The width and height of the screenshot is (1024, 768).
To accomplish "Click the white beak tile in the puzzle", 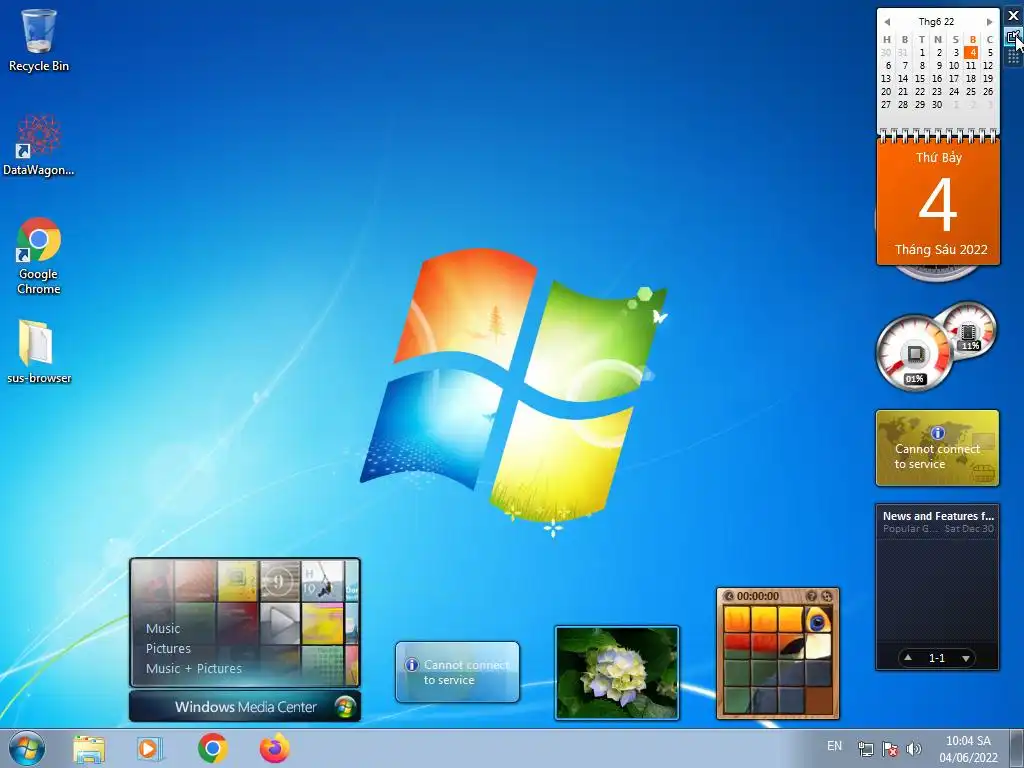I will click(818, 646).
